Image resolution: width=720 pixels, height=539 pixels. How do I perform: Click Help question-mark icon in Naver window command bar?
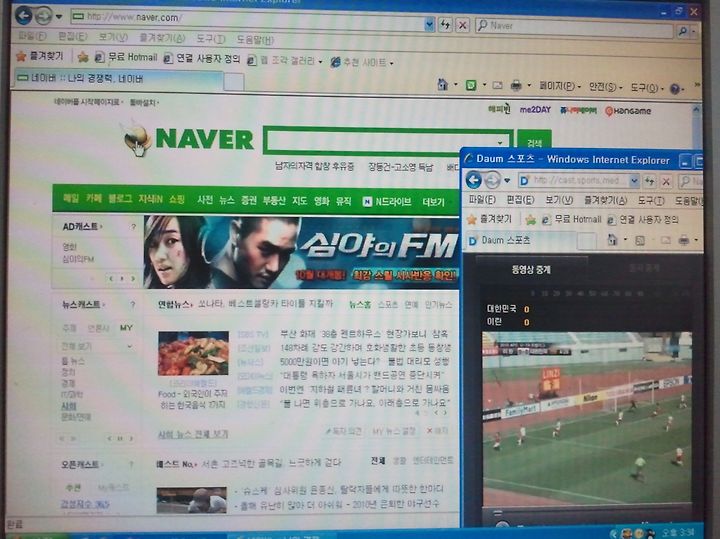point(675,88)
